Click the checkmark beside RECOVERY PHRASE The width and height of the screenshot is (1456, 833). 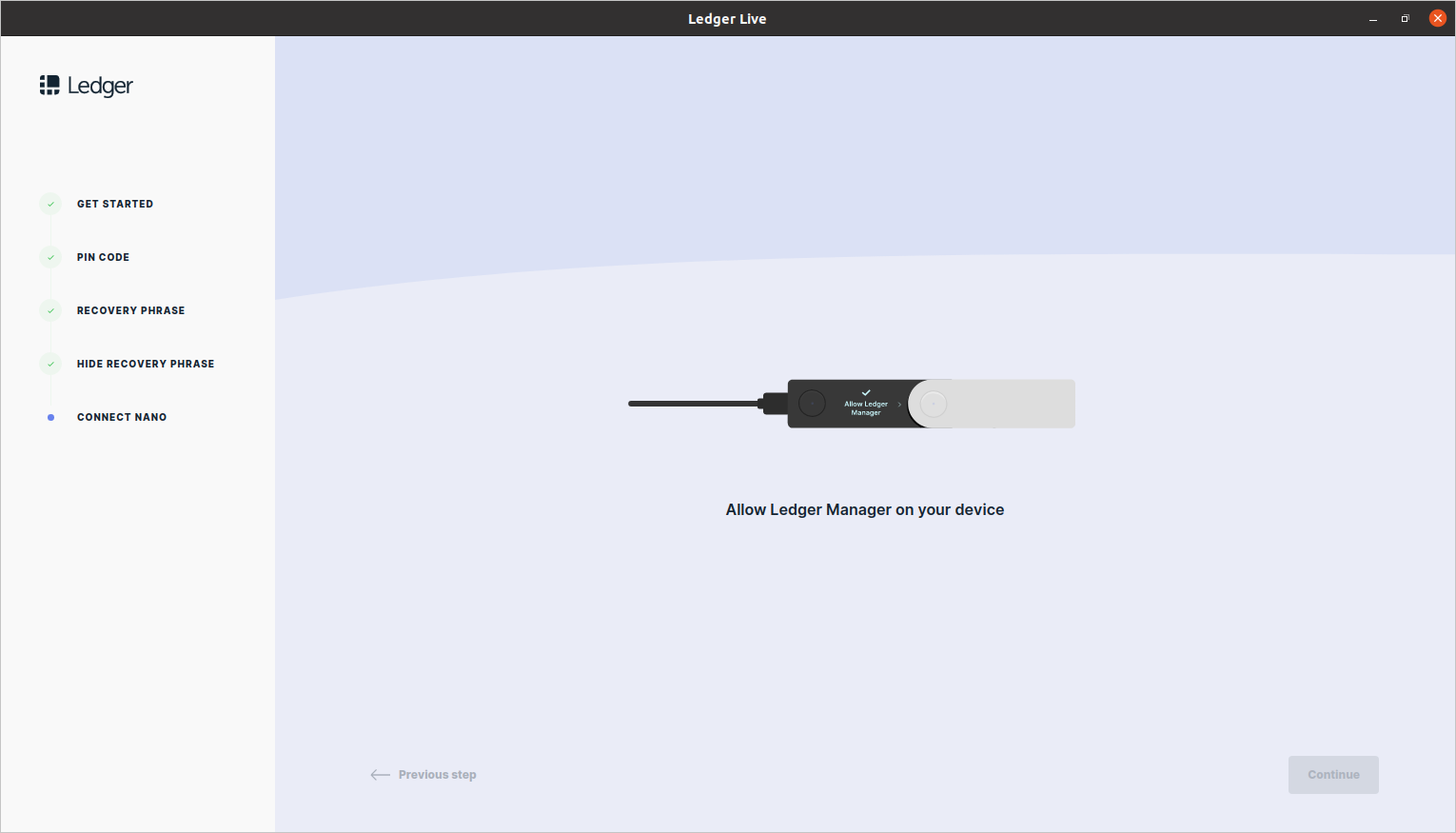[49, 310]
